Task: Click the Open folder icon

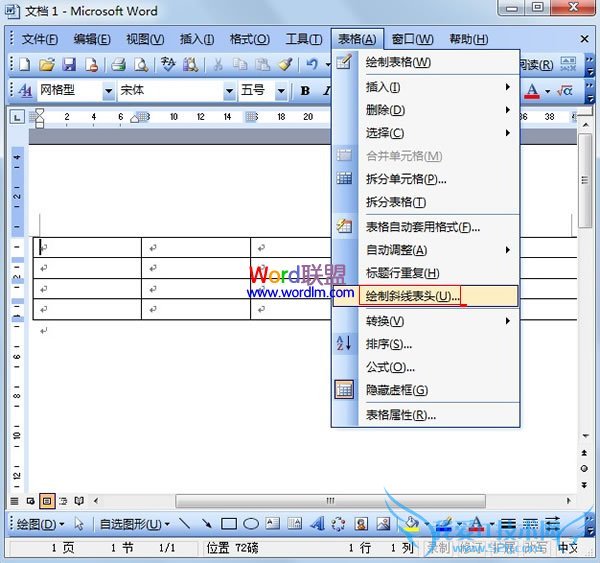Action: [47, 64]
